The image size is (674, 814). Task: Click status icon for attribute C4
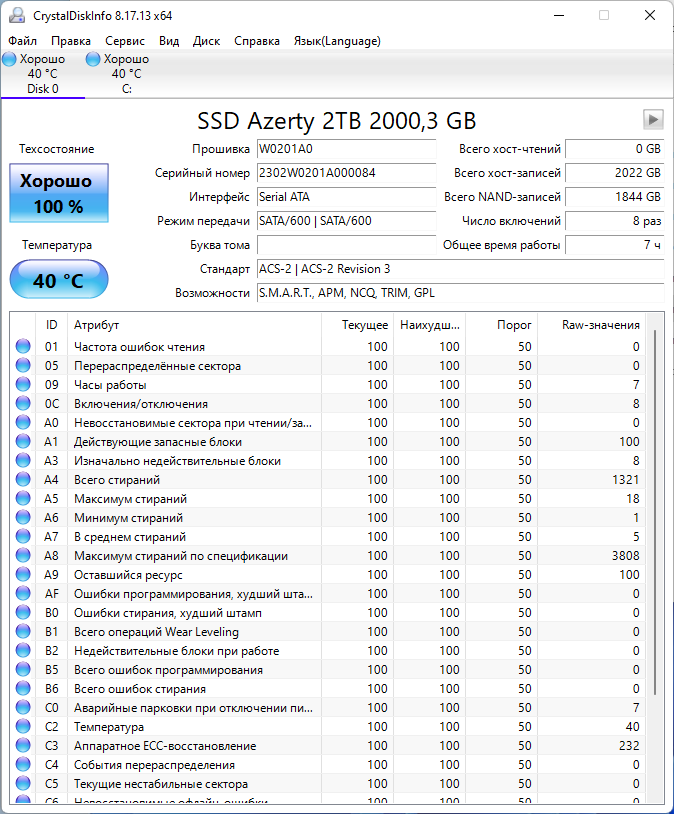23,765
